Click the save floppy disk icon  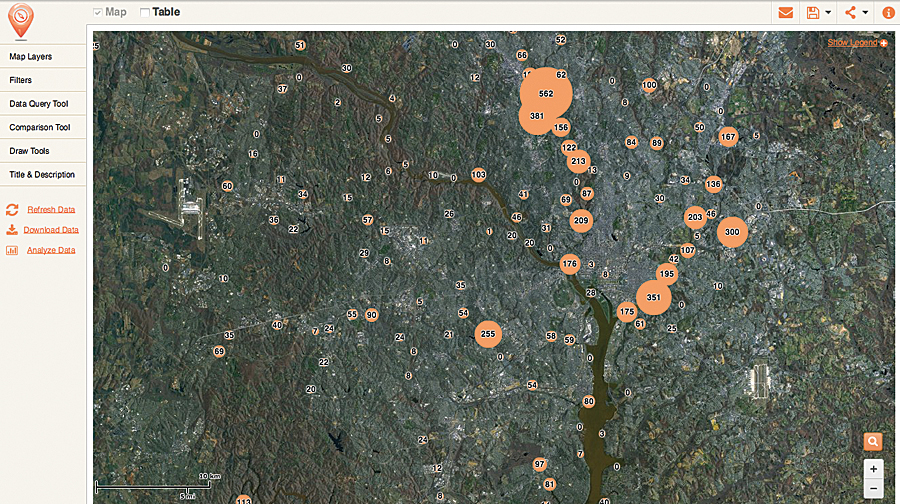pyautogui.click(x=813, y=13)
